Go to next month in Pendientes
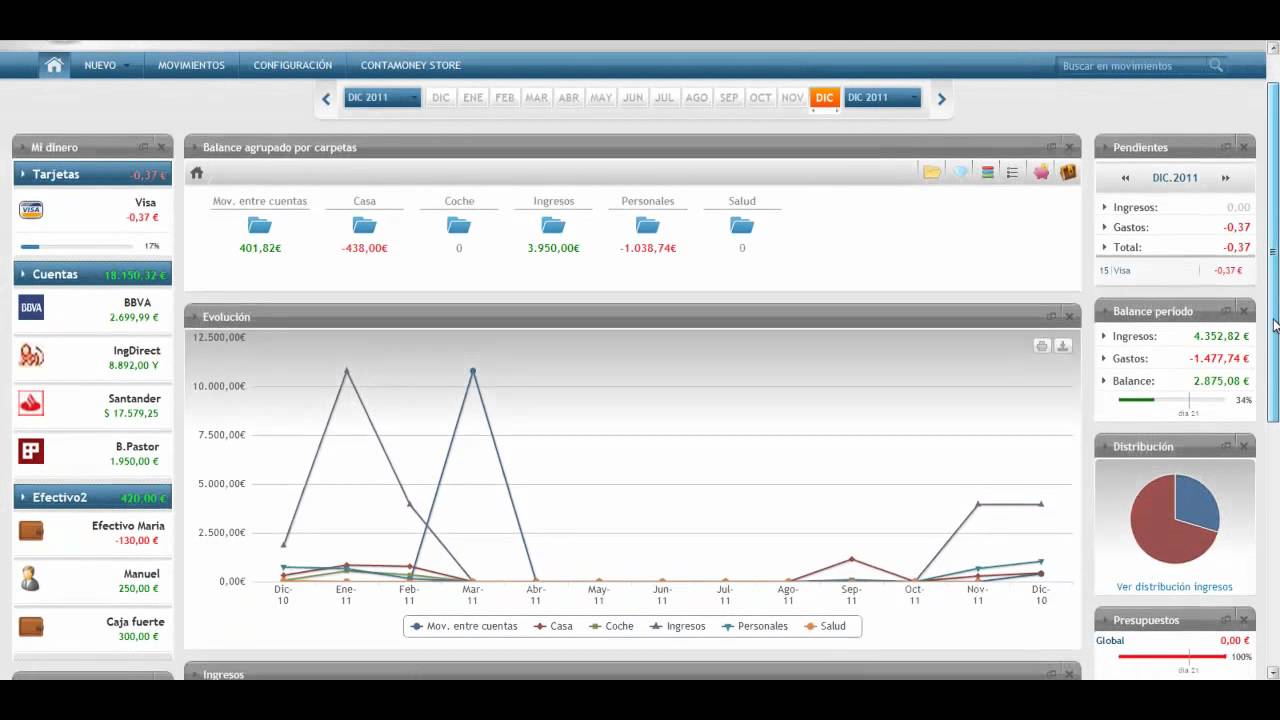Image resolution: width=1280 pixels, height=720 pixels. coord(1225,178)
